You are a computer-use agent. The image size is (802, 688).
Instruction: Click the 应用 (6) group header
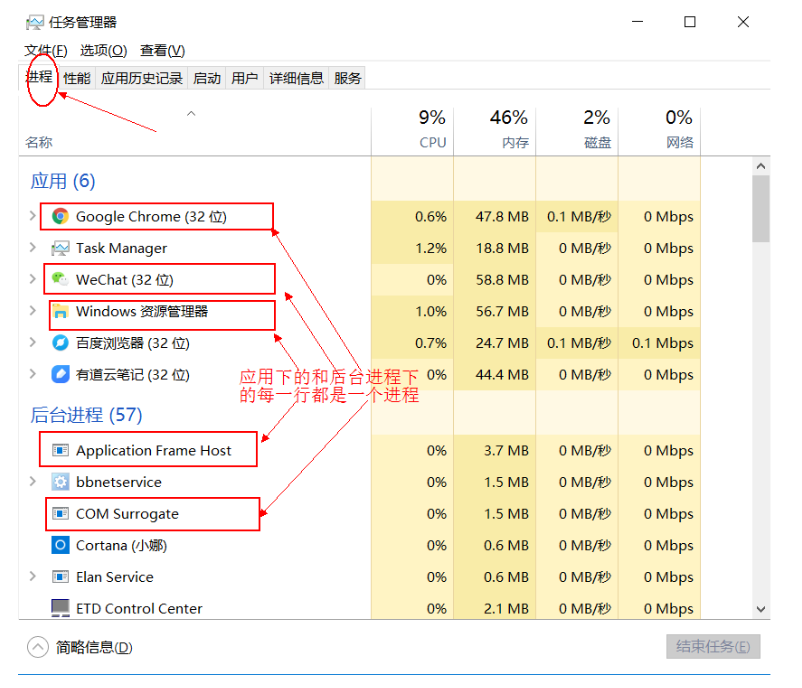pyautogui.click(x=62, y=181)
